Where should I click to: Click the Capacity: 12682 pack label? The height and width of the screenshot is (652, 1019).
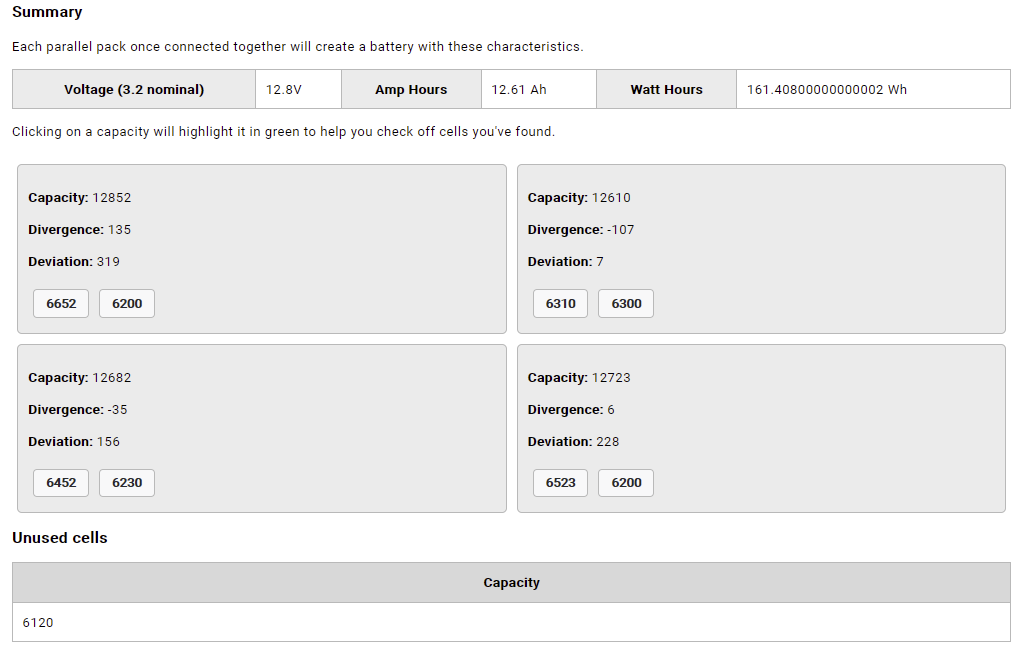click(80, 378)
